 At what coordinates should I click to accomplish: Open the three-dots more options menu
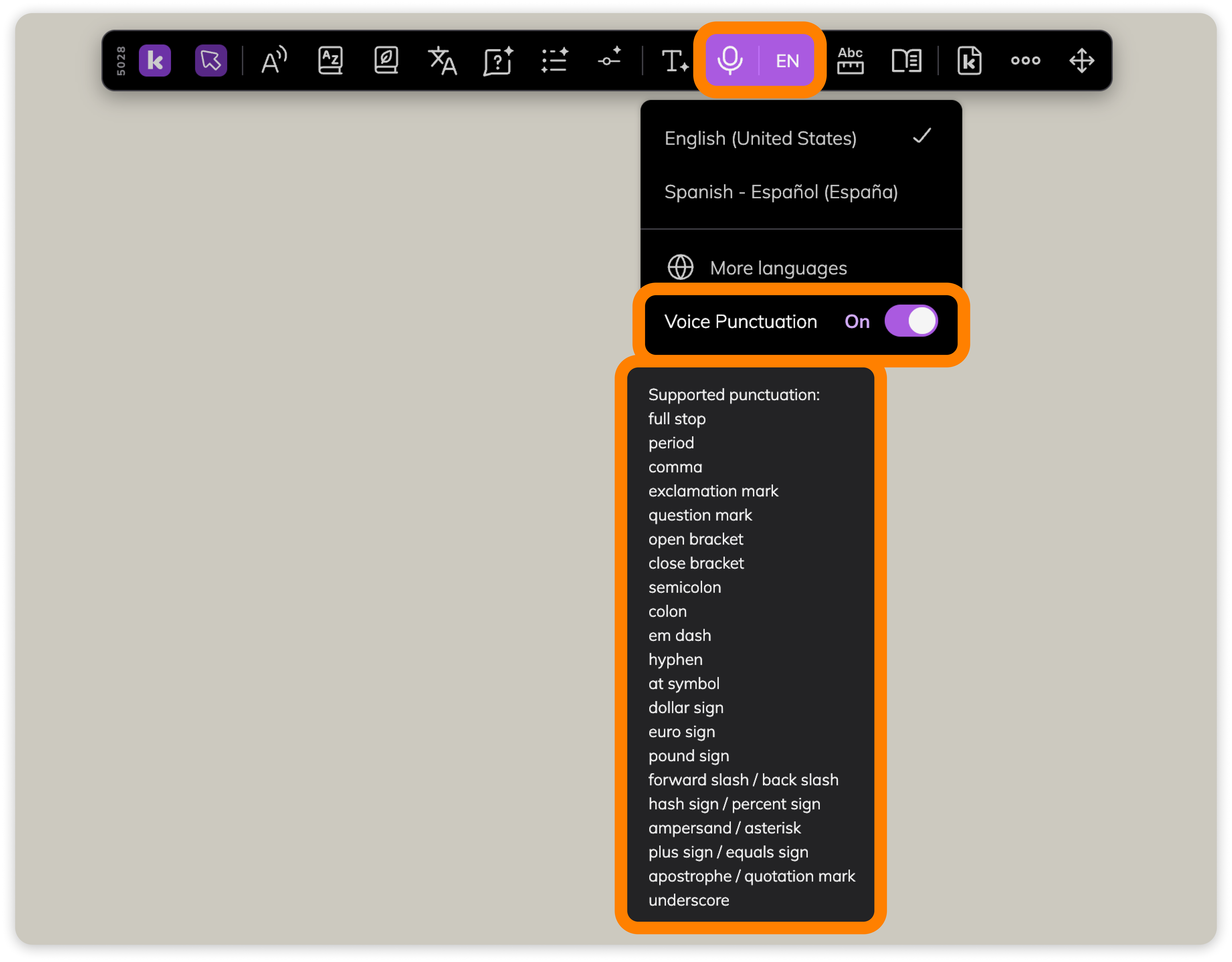1026,60
